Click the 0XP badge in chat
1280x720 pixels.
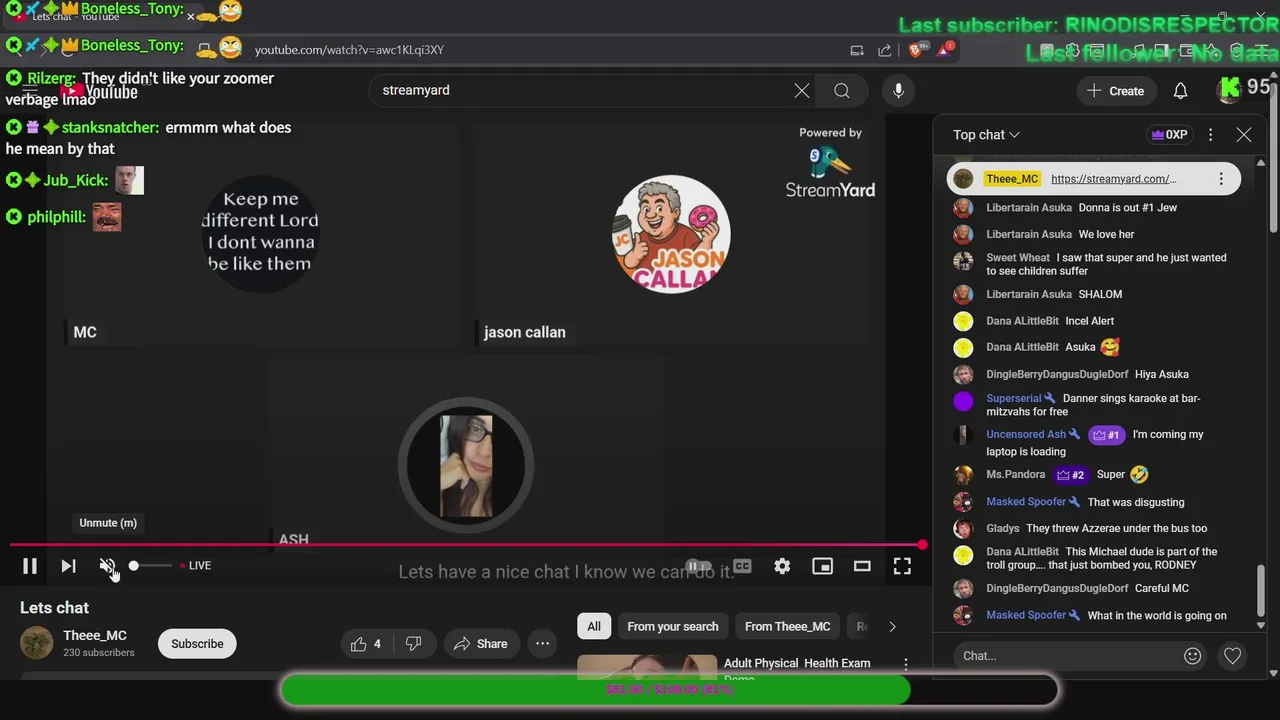coord(1169,135)
